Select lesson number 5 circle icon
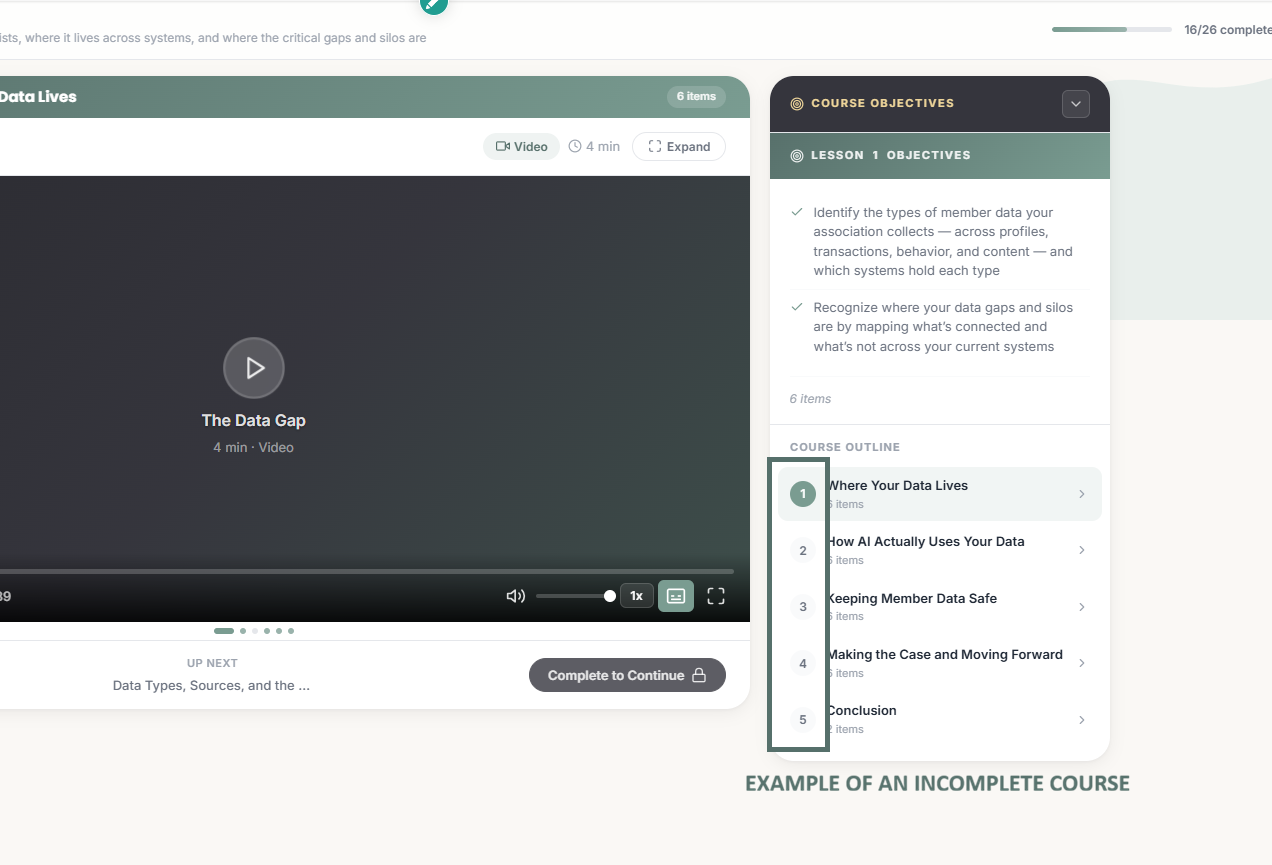 tap(802, 720)
